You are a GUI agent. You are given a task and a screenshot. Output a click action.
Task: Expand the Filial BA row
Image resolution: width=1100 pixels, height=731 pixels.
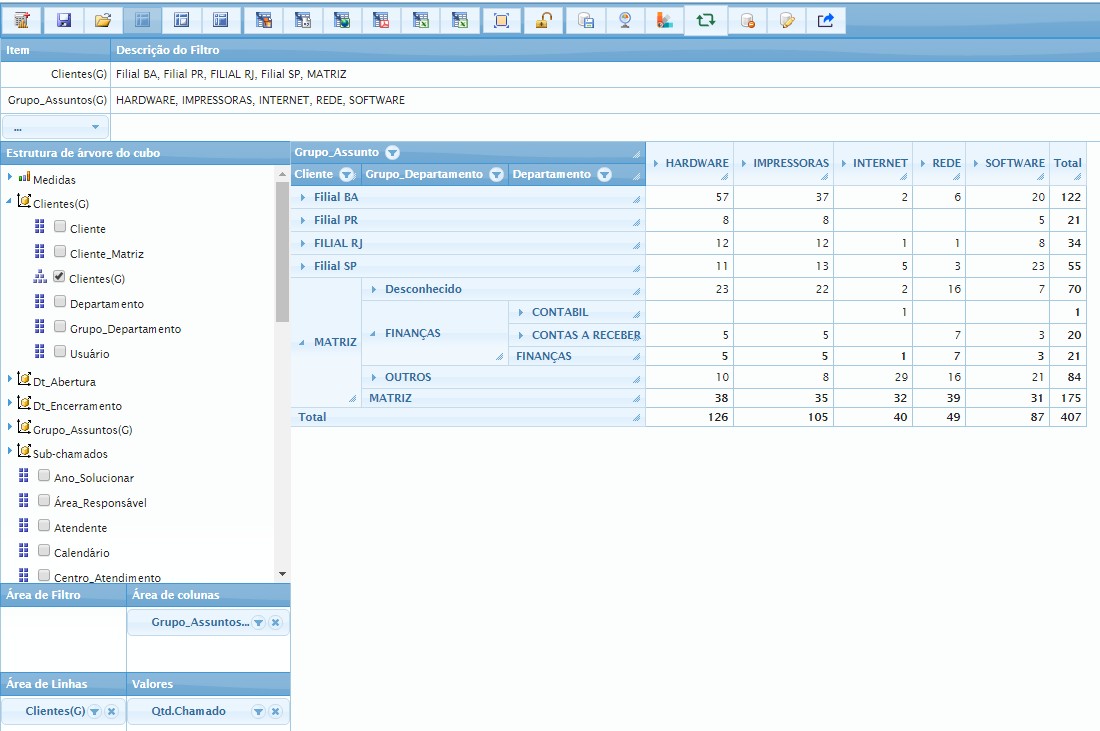pos(303,198)
